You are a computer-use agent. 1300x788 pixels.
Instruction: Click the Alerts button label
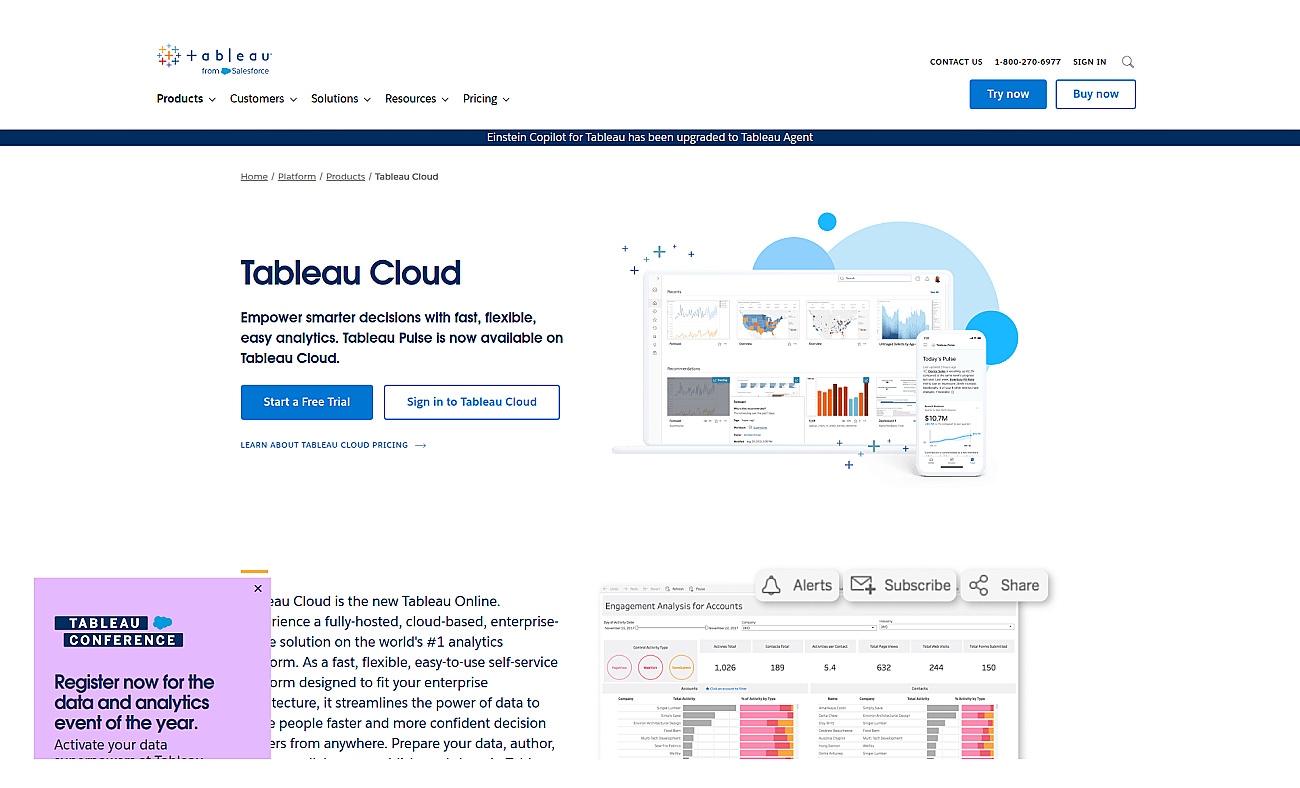(x=812, y=586)
